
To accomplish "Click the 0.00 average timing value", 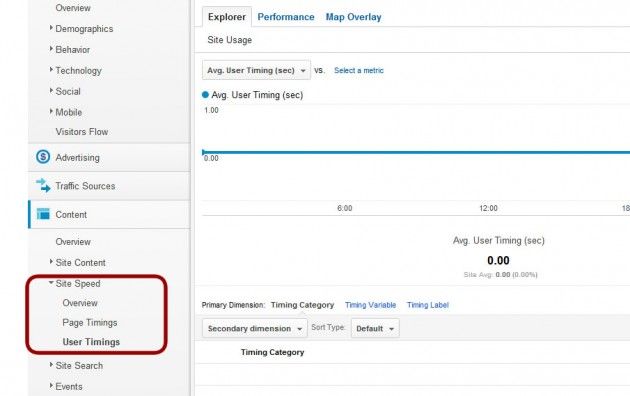I will 498,260.
